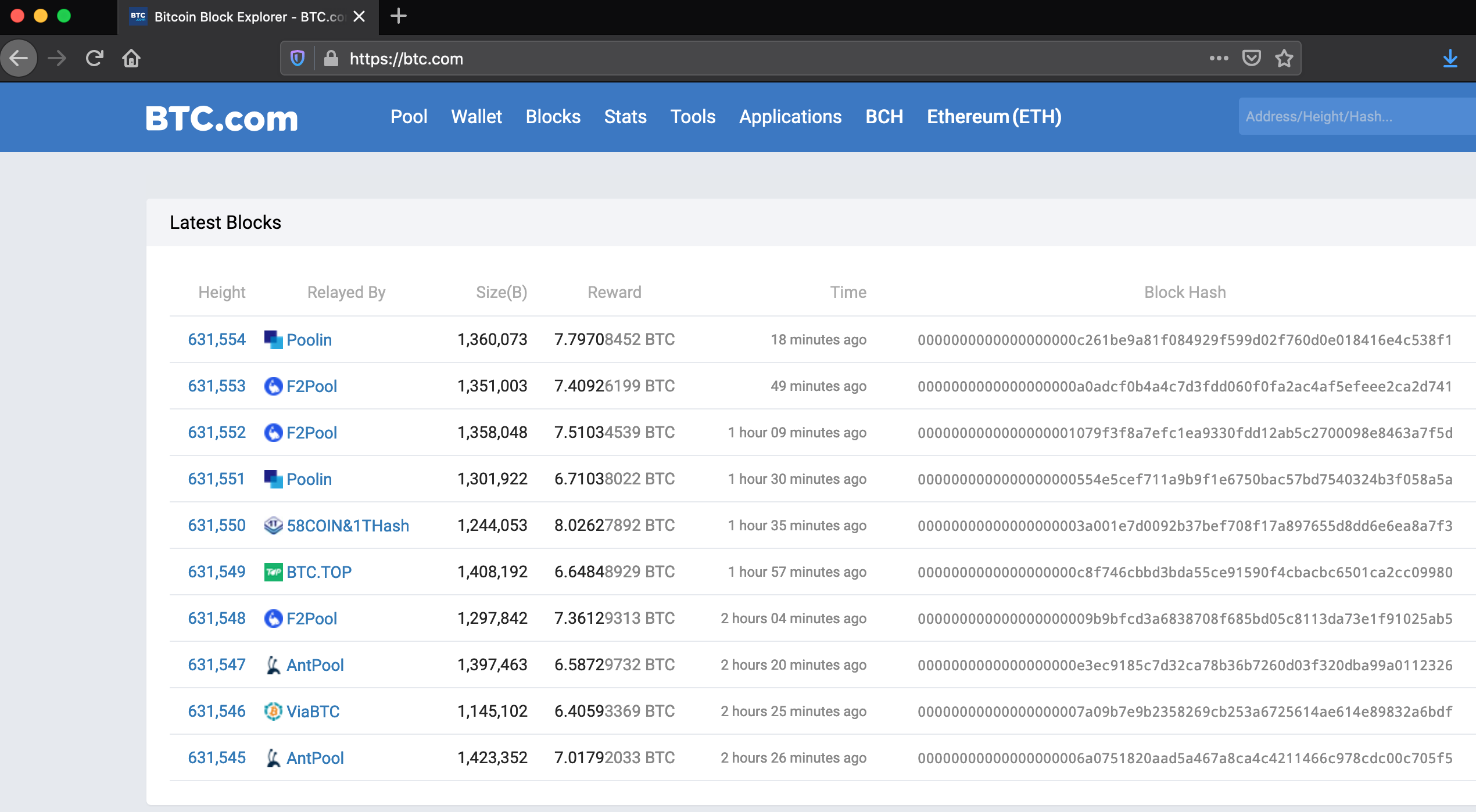This screenshot has width=1476, height=812.
Task: Open the Stats navigation menu
Action: 625,117
